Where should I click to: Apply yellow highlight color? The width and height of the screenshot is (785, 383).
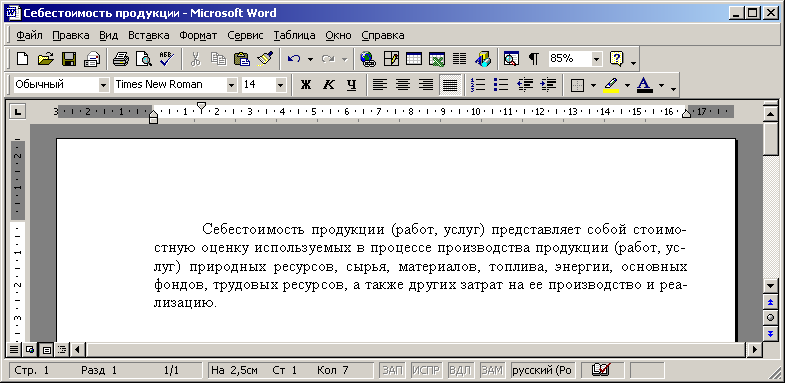click(611, 85)
